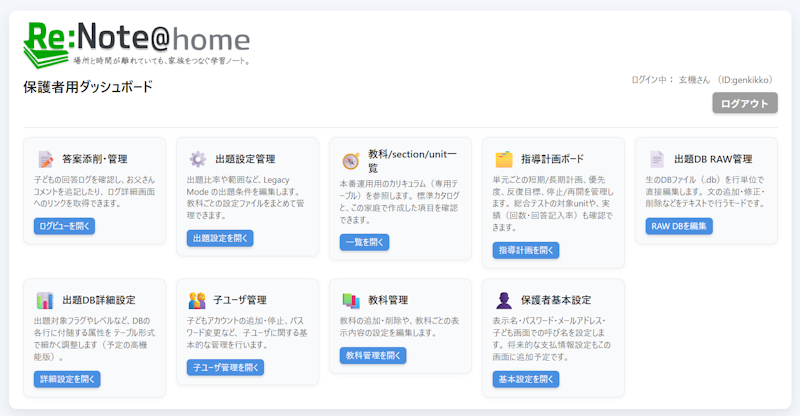The width and height of the screenshot is (800, 416).
Task: Click 基本設定を開く button
Action: pyautogui.click(x=526, y=379)
